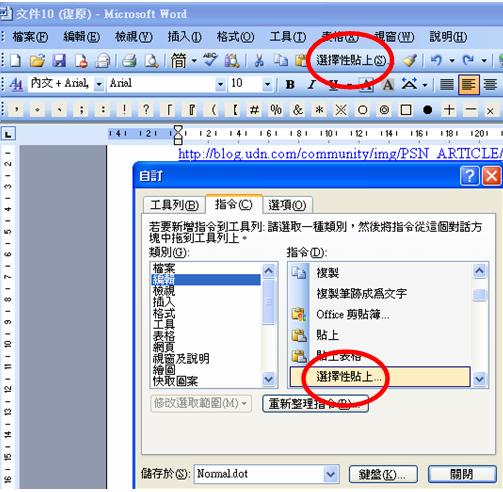
Task: Open a file with the Open folder icon
Action: pos(37,60)
